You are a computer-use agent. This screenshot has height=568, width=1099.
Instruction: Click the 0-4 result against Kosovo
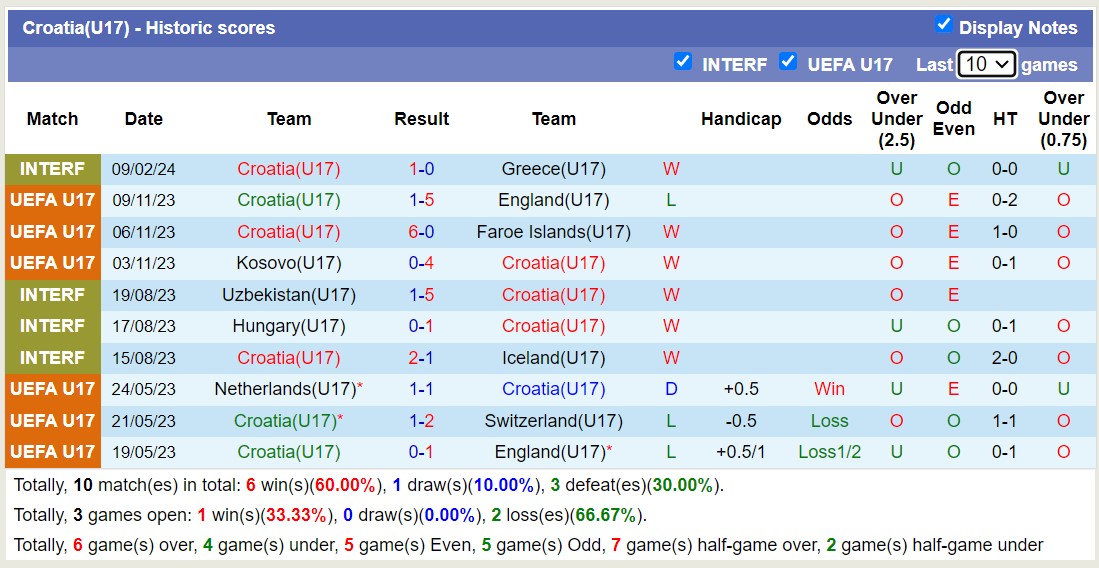point(421,264)
